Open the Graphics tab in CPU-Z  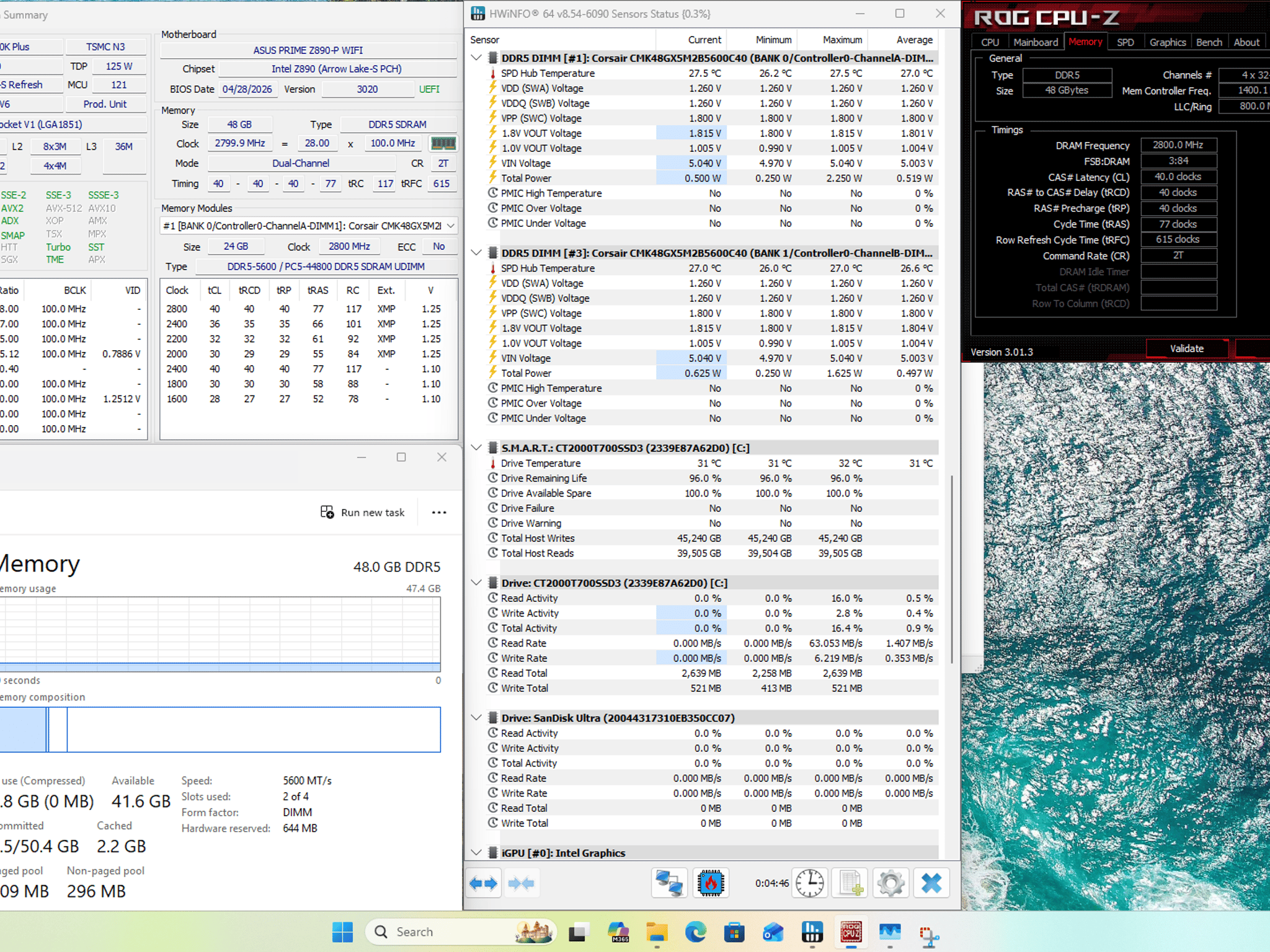point(1167,42)
